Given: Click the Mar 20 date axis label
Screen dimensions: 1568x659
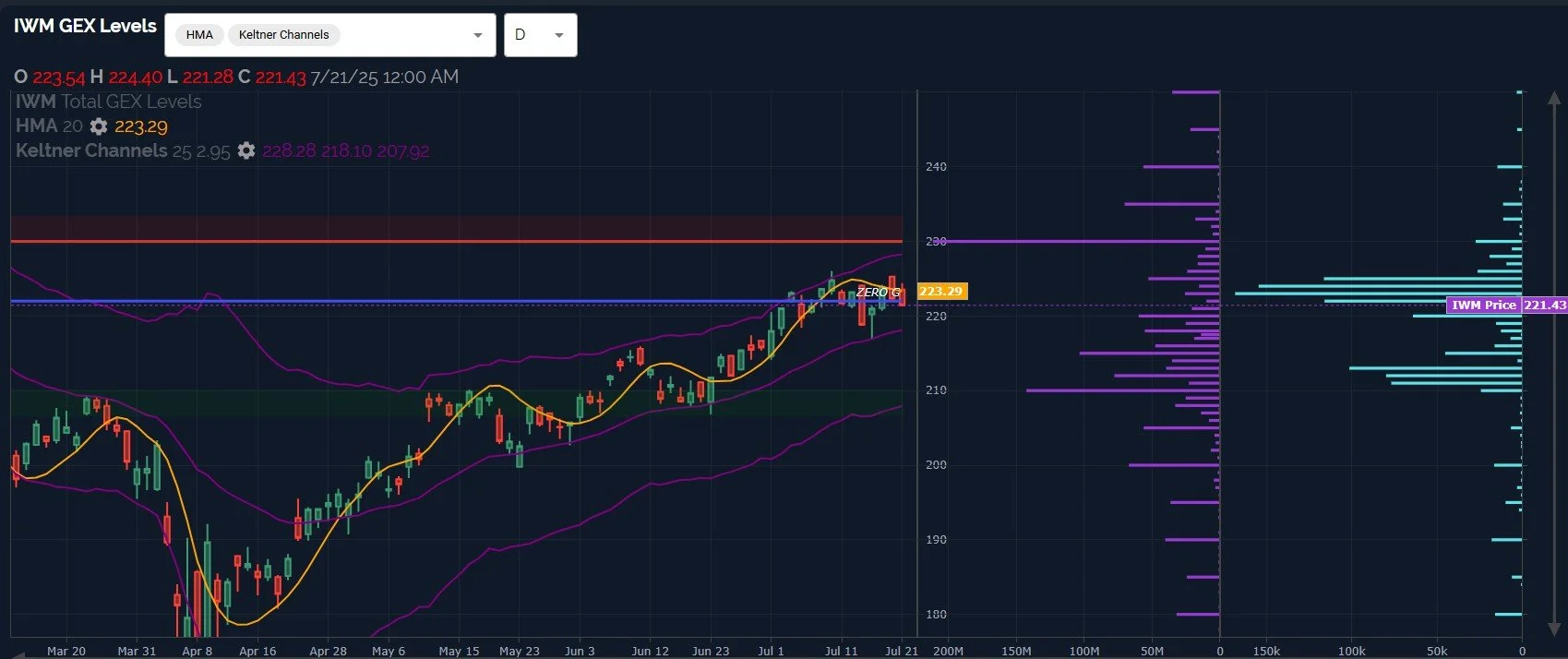Looking at the screenshot, I should pyautogui.click(x=66, y=651).
